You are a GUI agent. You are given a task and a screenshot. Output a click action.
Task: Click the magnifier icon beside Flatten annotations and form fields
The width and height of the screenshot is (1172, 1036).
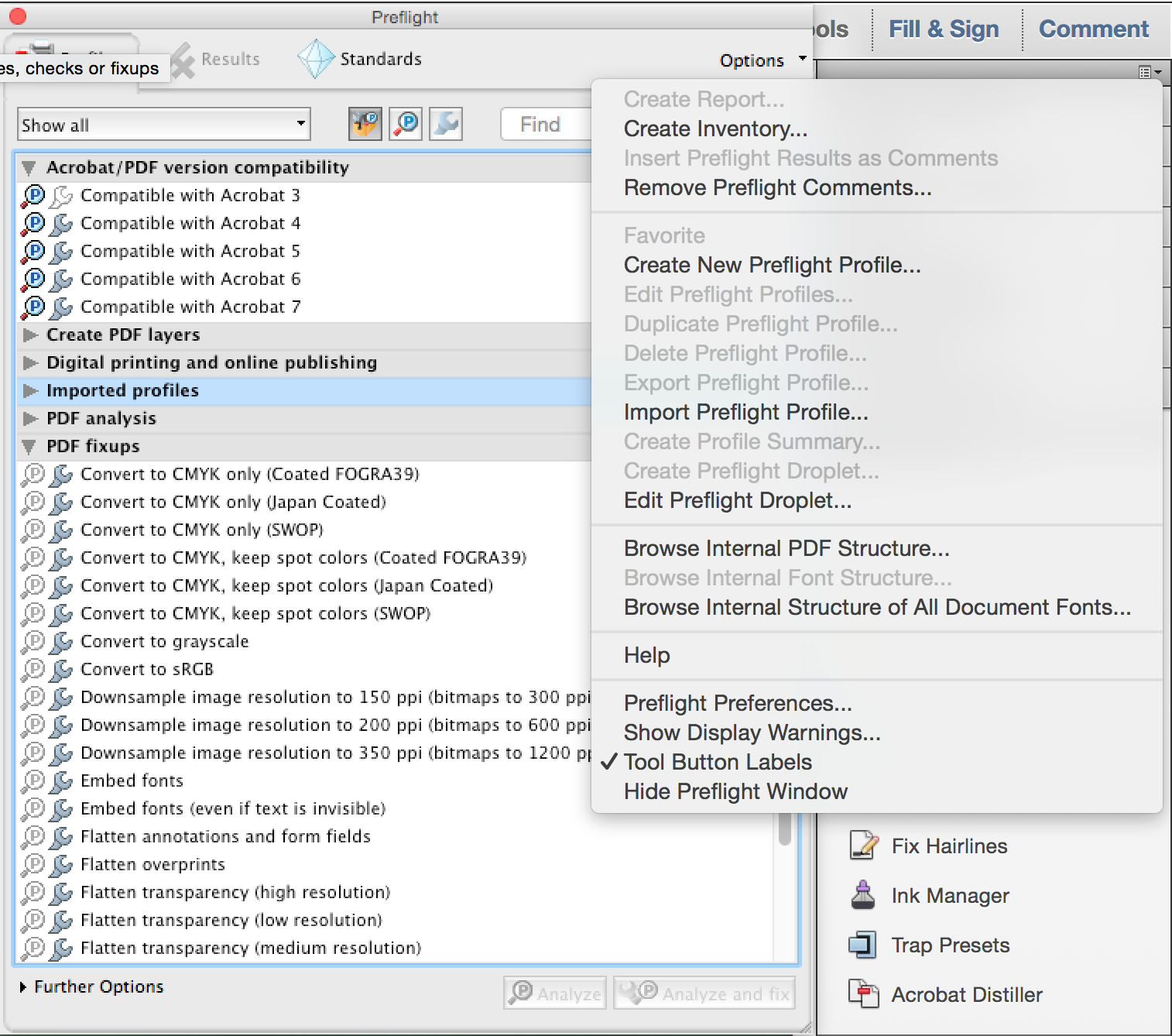pyautogui.click(x=33, y=837)
